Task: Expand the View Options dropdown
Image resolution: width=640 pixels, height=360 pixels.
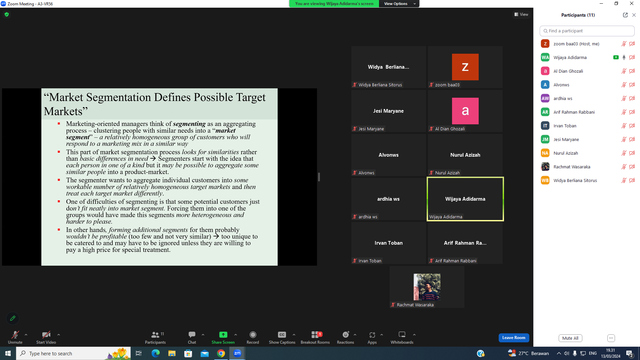Action: pos(399,4)
